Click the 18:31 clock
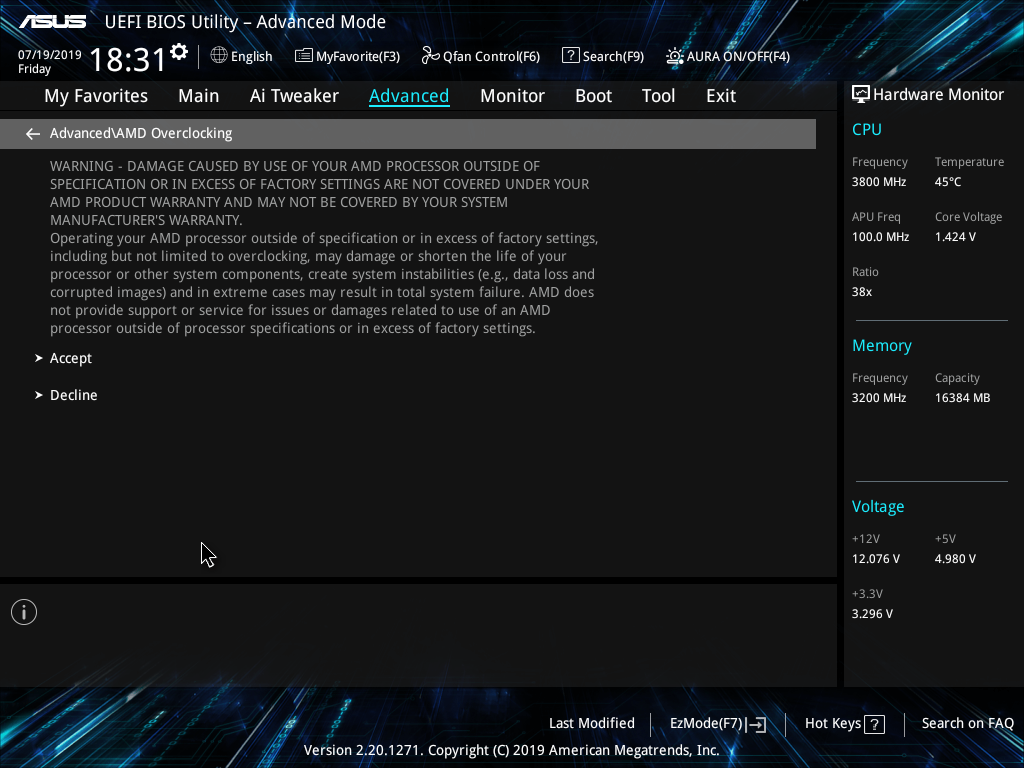The image size is (1024, 768). click(x=127, y=59)
